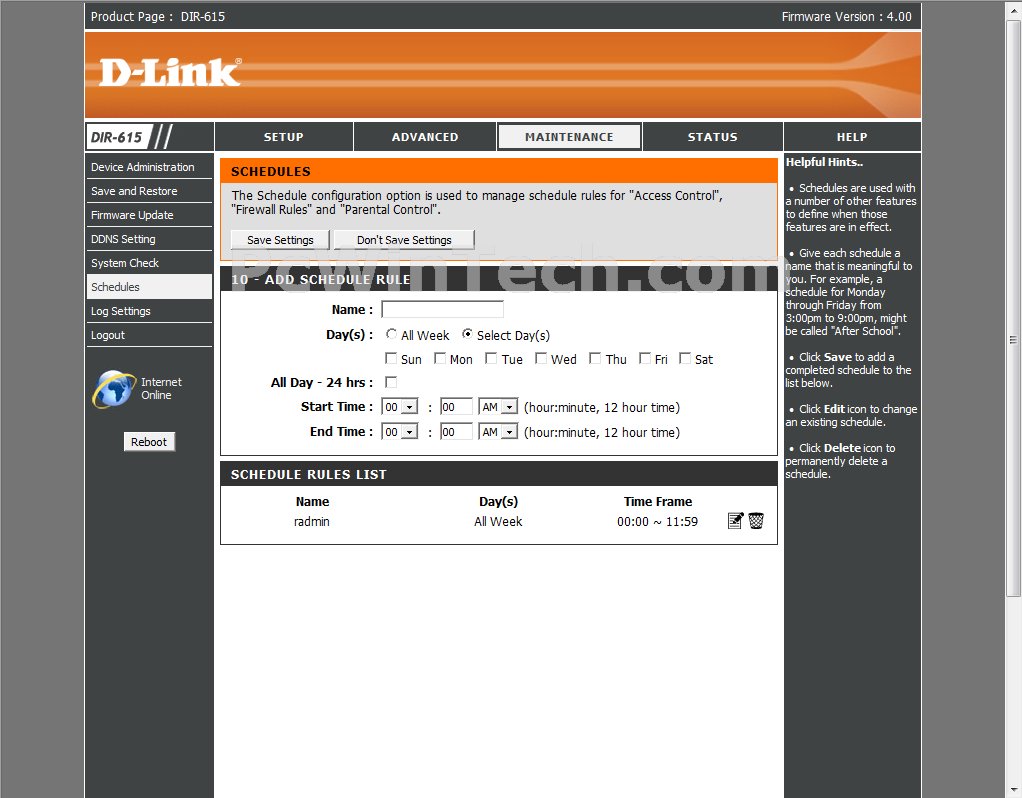Check the Wed checkbox
This screenshot has height=798, width=1022.
(x=541, y=358)
